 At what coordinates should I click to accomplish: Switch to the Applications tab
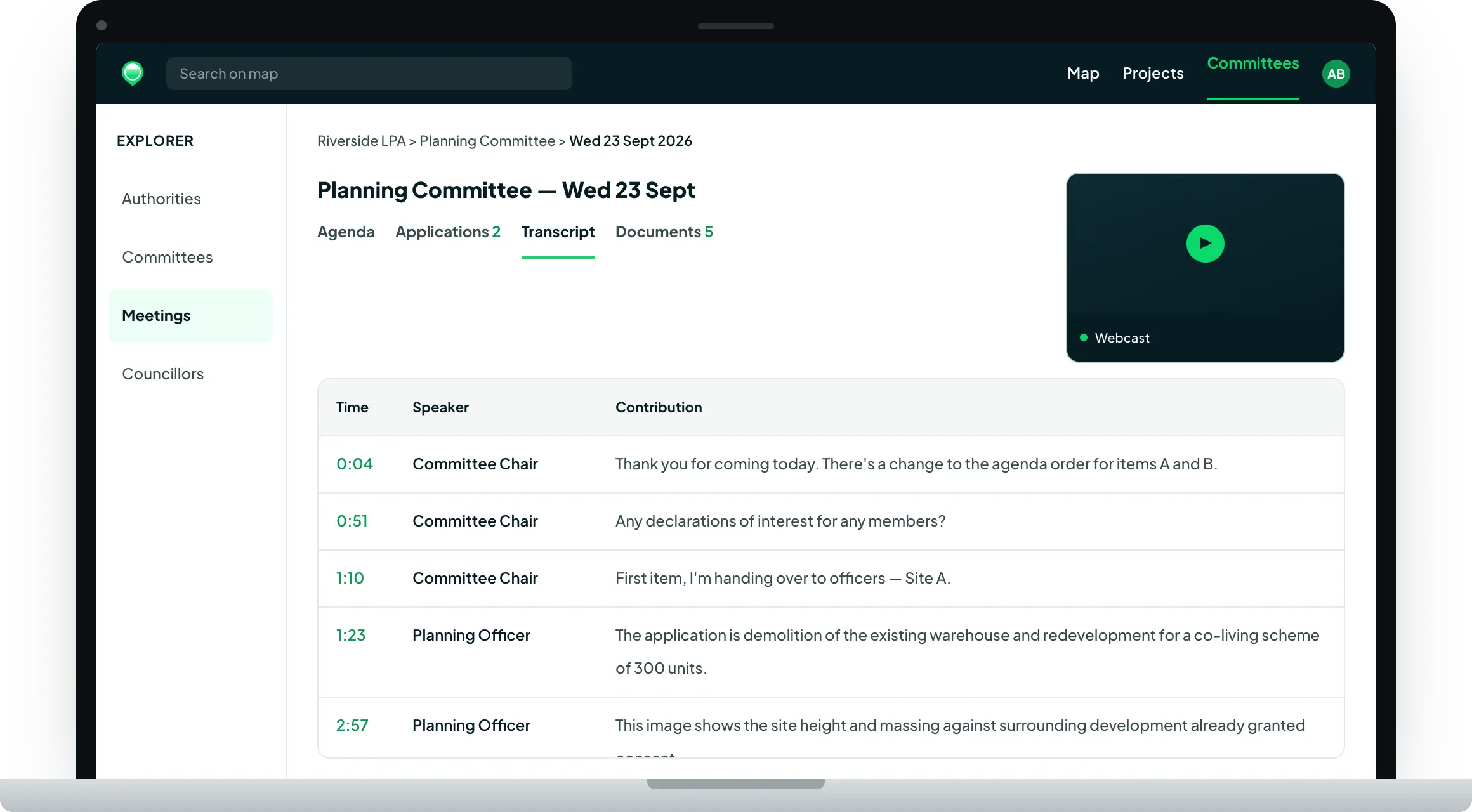point(448,232)
